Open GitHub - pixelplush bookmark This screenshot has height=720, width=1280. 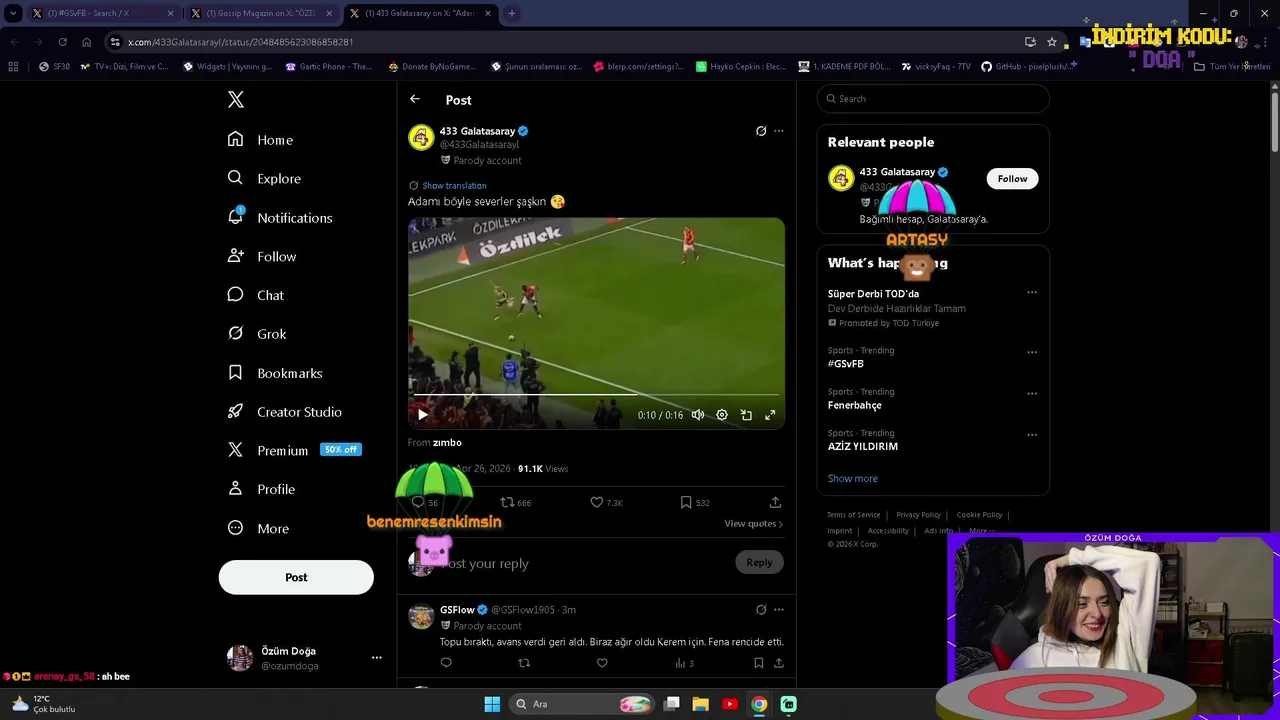(x=1027, y=67)
